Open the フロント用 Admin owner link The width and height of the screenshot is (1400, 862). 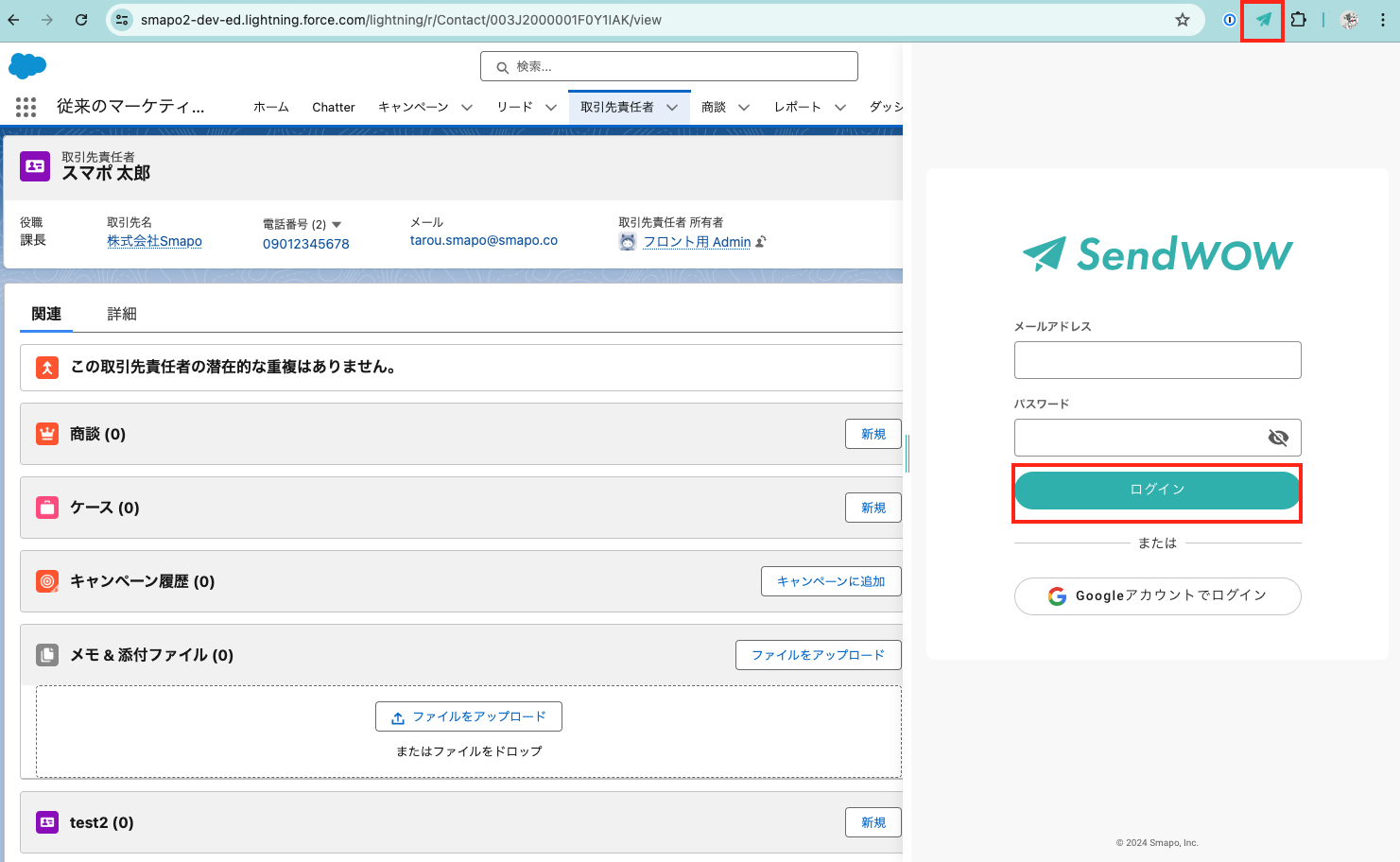coord(697,242)
